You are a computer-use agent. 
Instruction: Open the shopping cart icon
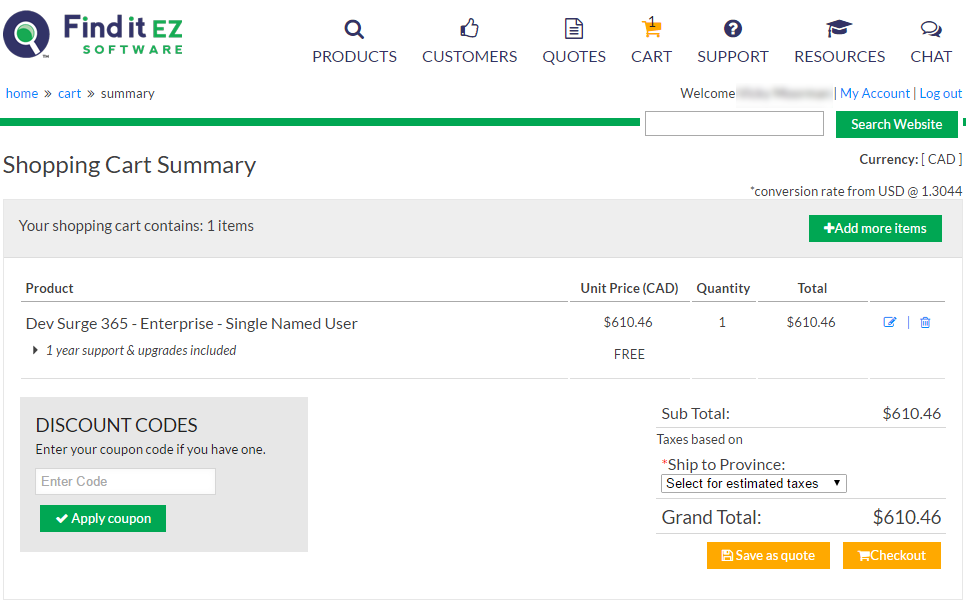[651, 28]
